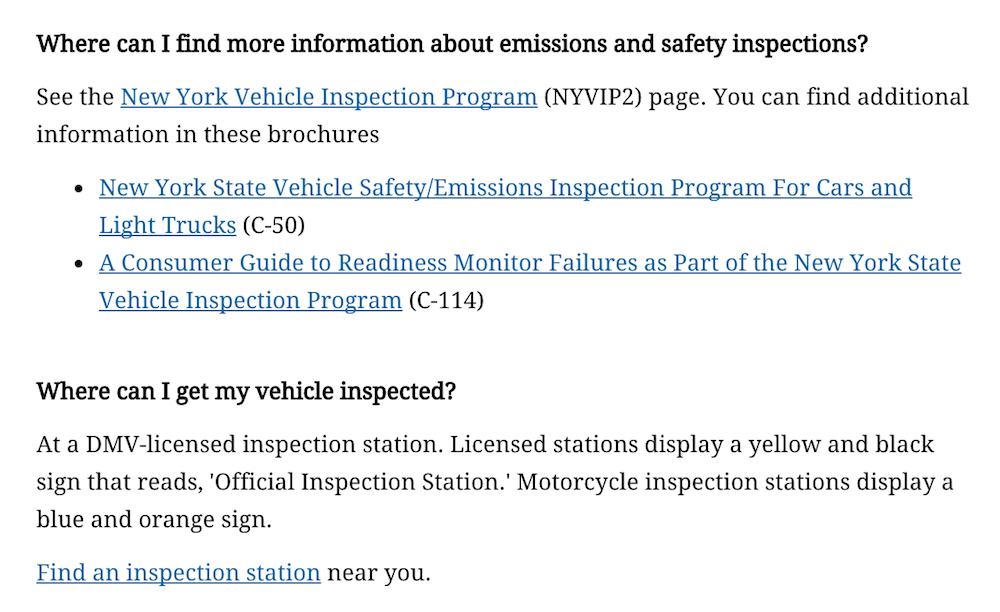1000x612 pixels.
Task: Click the (C-114) brochure code
Action: coord(446,300)
